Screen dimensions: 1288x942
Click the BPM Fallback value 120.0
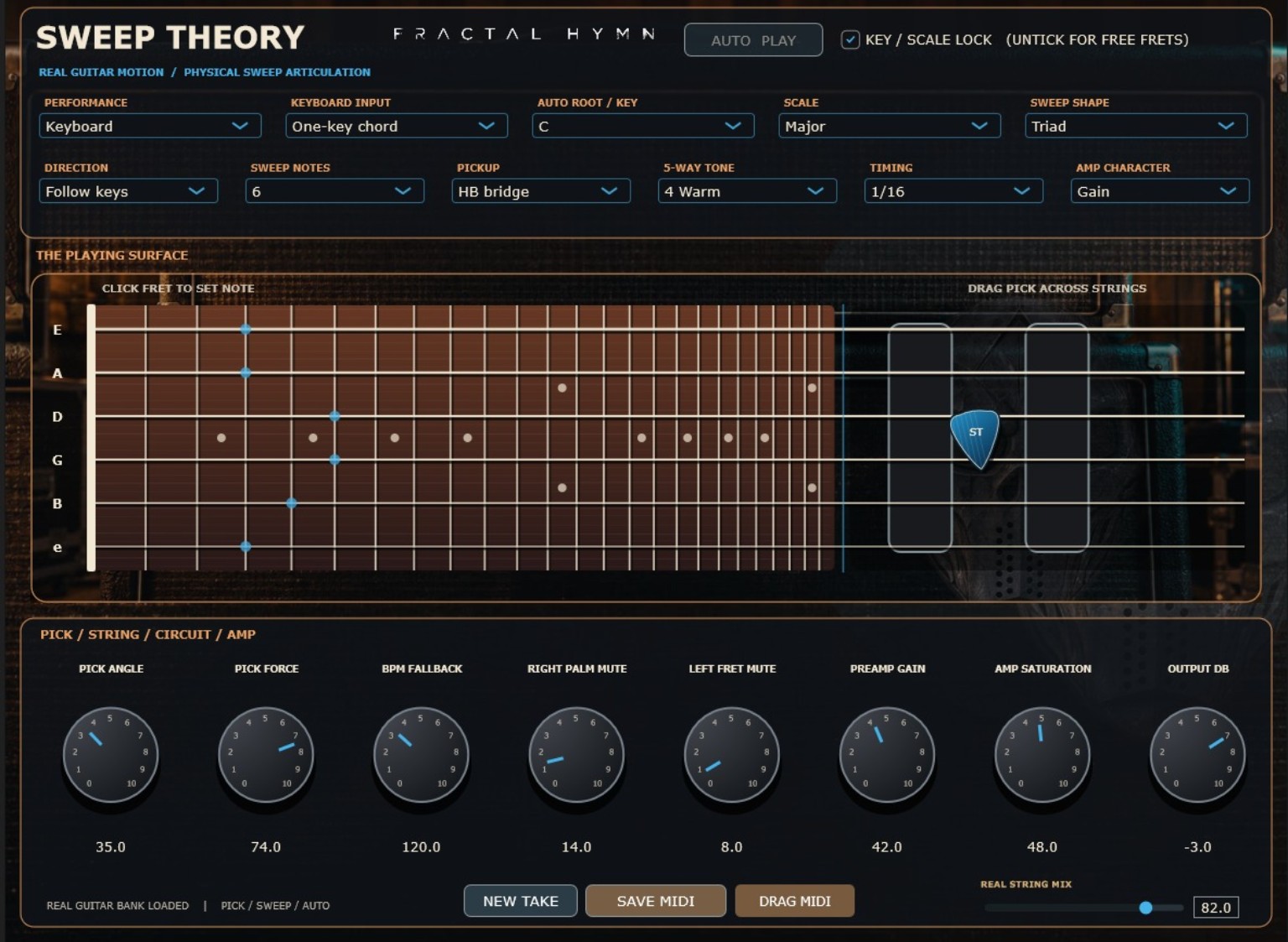point(421,847)
